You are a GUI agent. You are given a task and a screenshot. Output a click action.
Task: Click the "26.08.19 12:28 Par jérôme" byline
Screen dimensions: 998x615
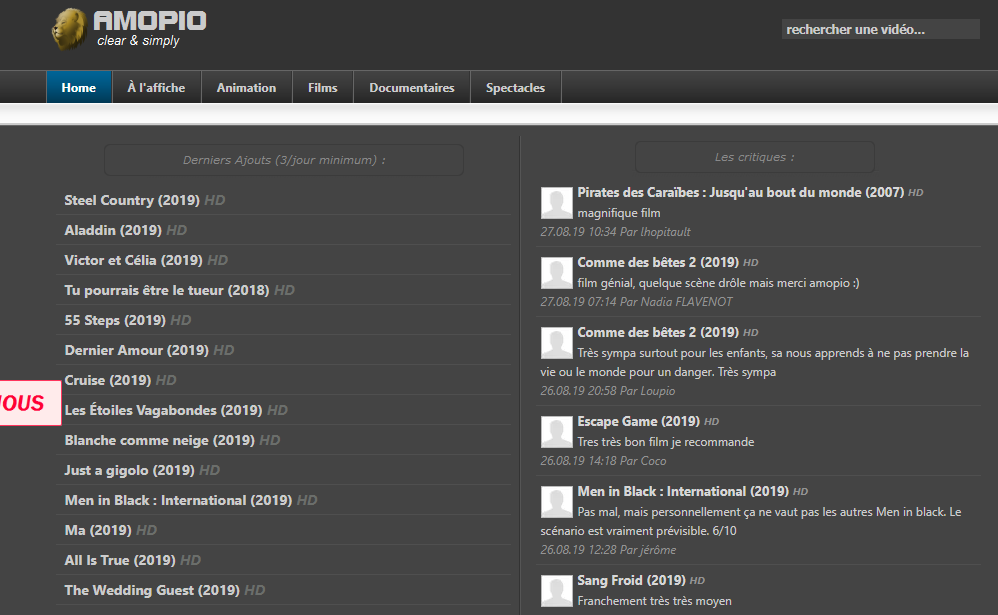point(608,550)
